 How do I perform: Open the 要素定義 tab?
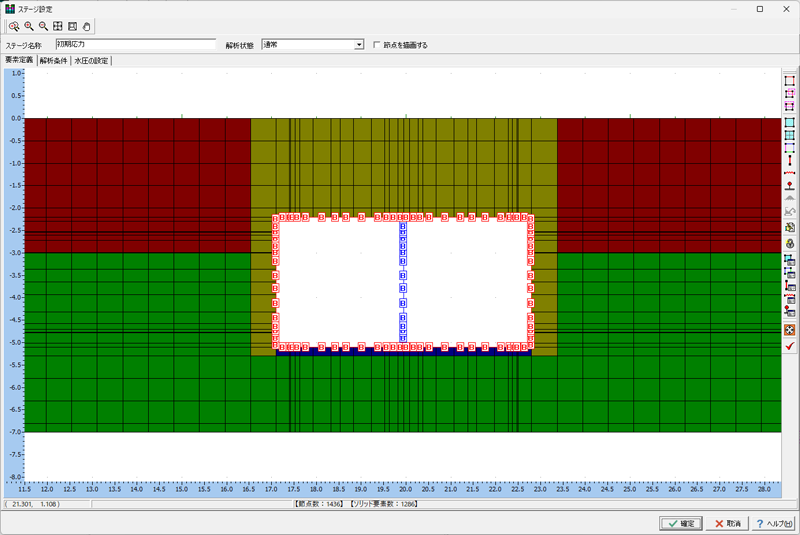pyautogui.click(x=19, y=60)
